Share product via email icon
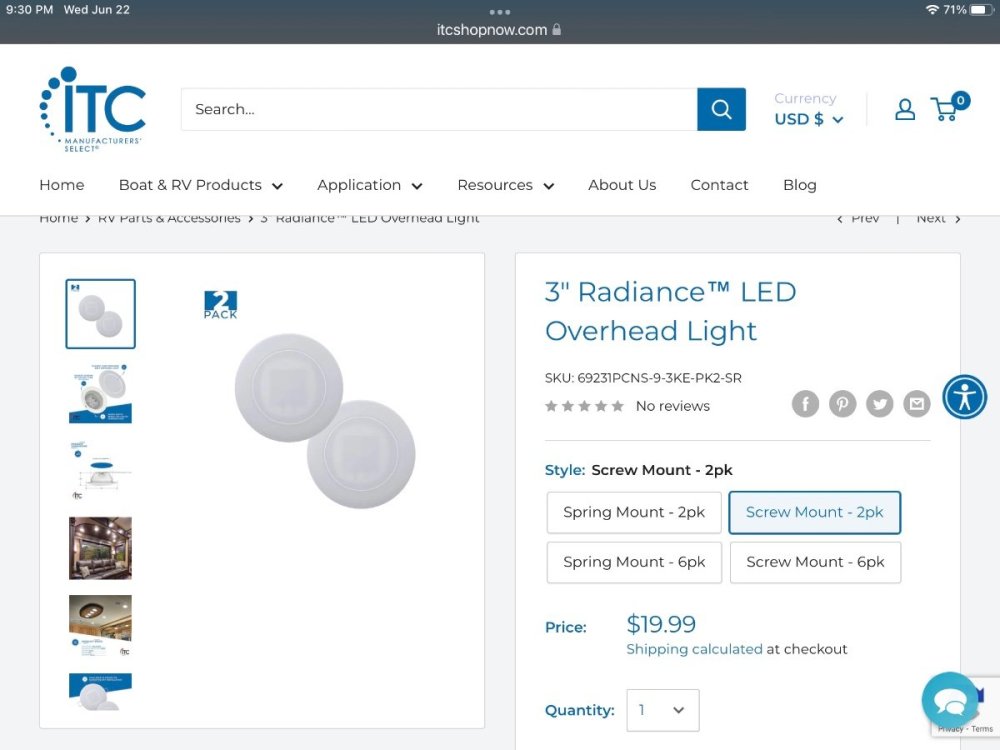1000x750 pixels. coord(916,404)
